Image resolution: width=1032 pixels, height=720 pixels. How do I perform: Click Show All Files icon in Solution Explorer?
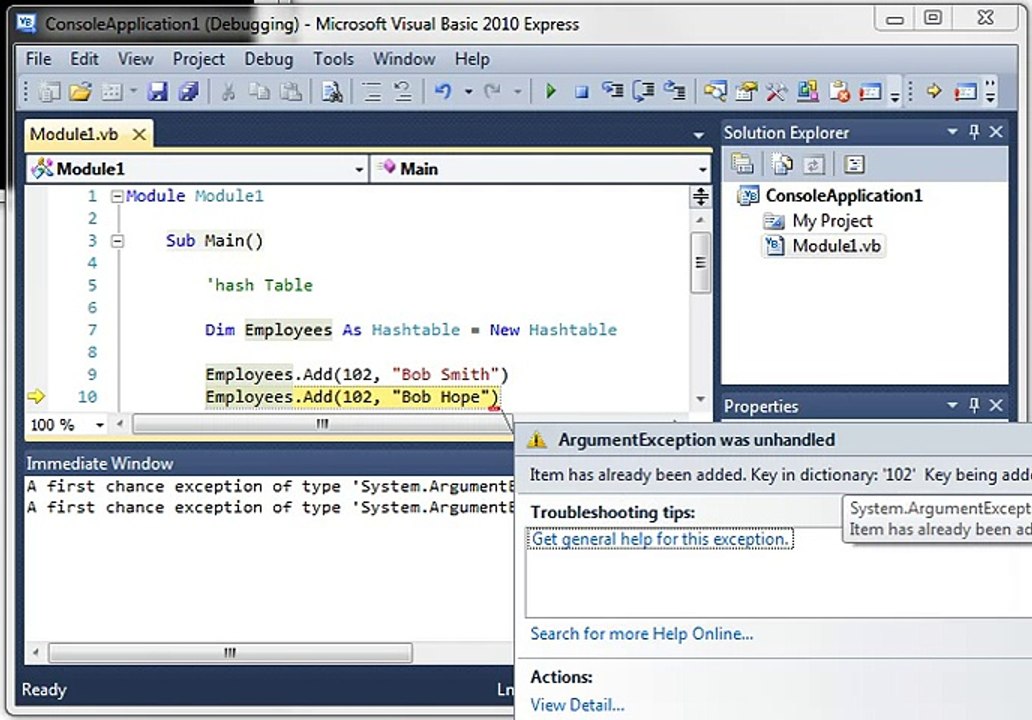click(783, 164)
